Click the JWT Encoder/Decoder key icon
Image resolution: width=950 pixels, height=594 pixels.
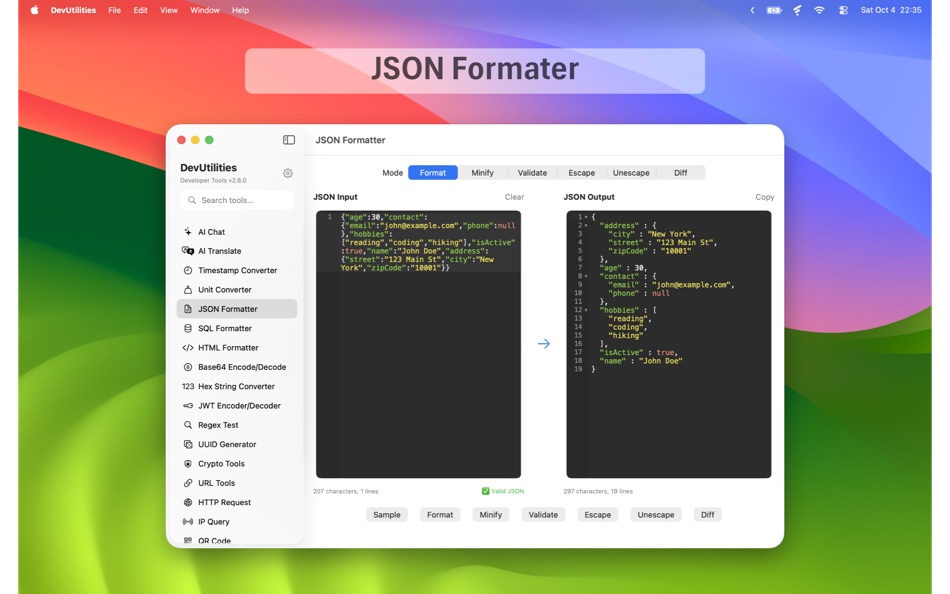click(188, 406)
